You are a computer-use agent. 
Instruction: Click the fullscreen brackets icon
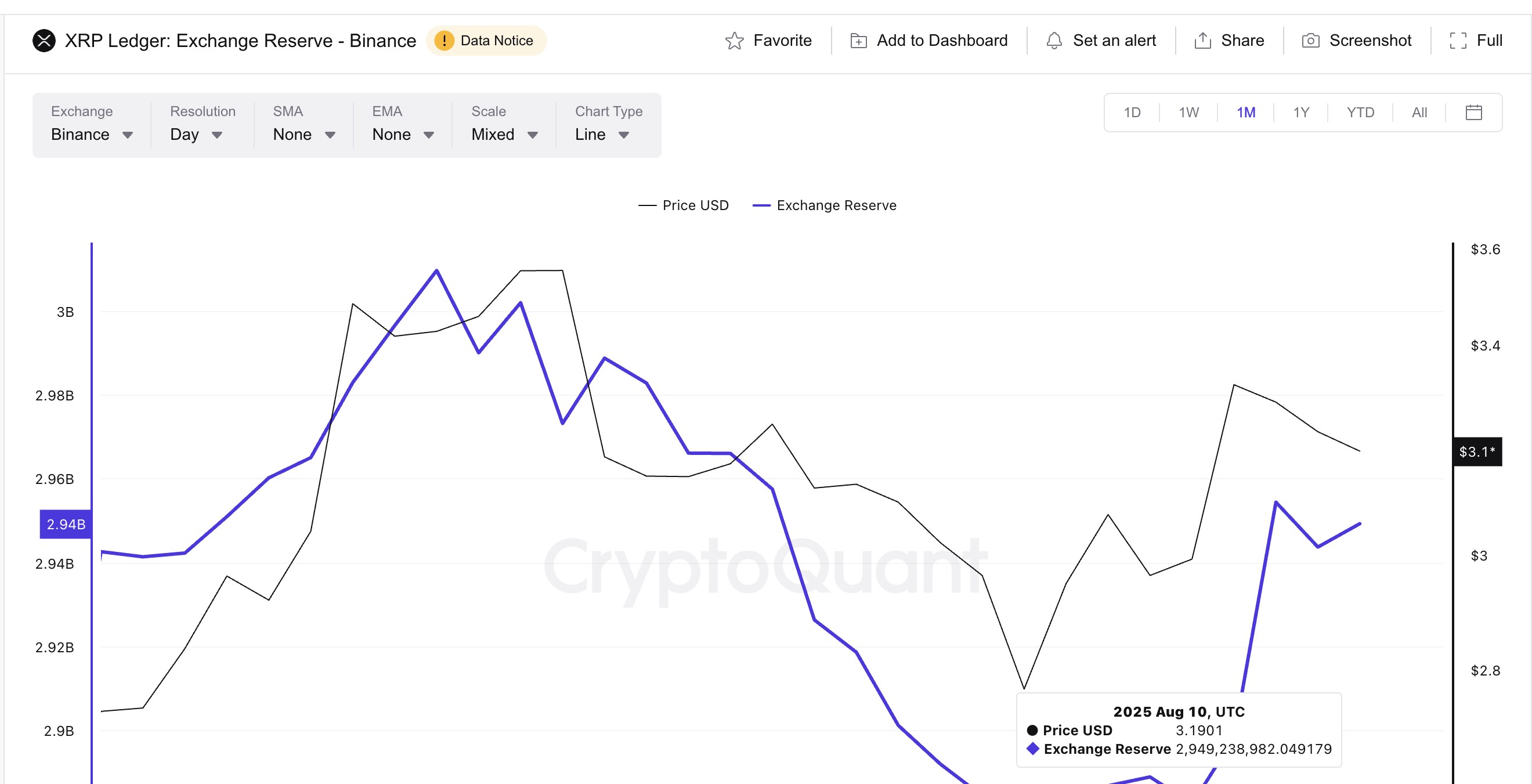1458,41
